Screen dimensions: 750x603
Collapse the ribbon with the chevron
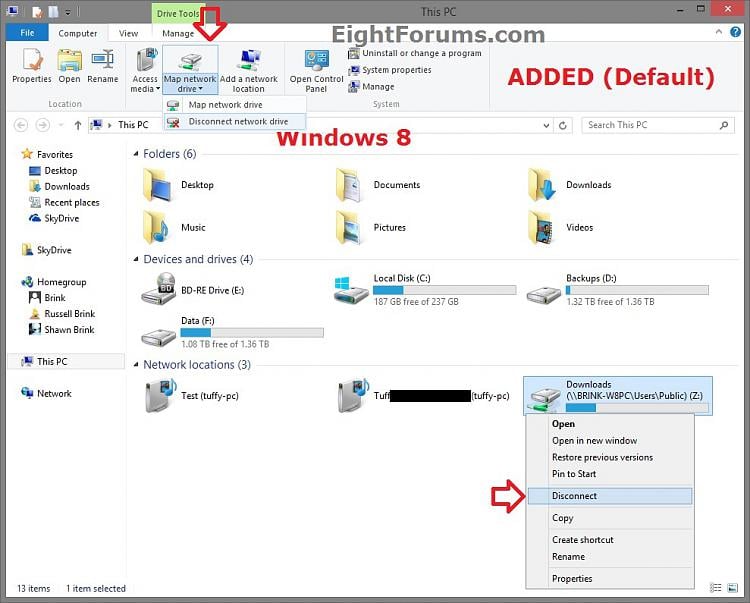pyautogui.click(x=718, y=32)
